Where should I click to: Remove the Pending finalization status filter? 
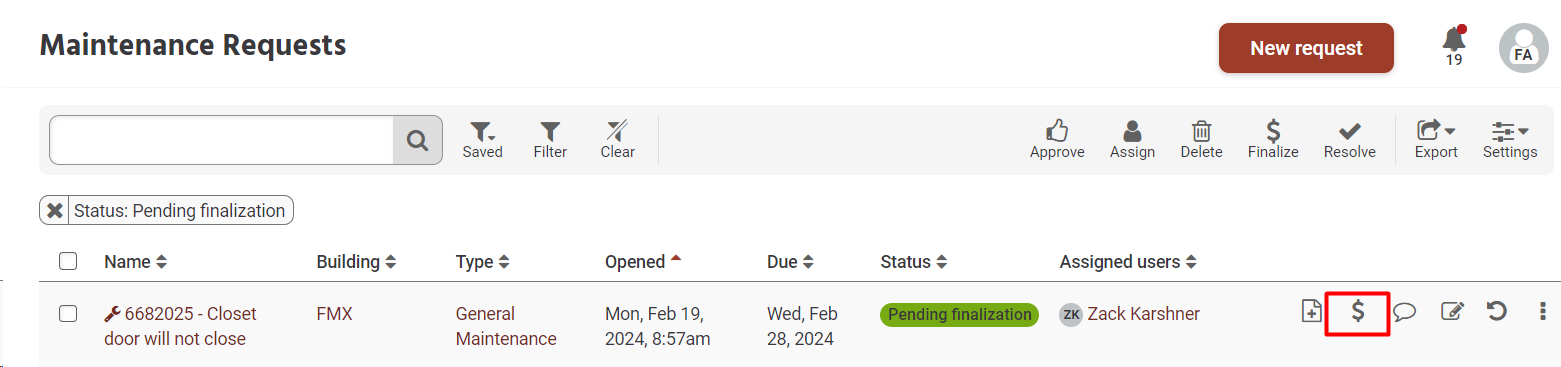pos(55,211)
